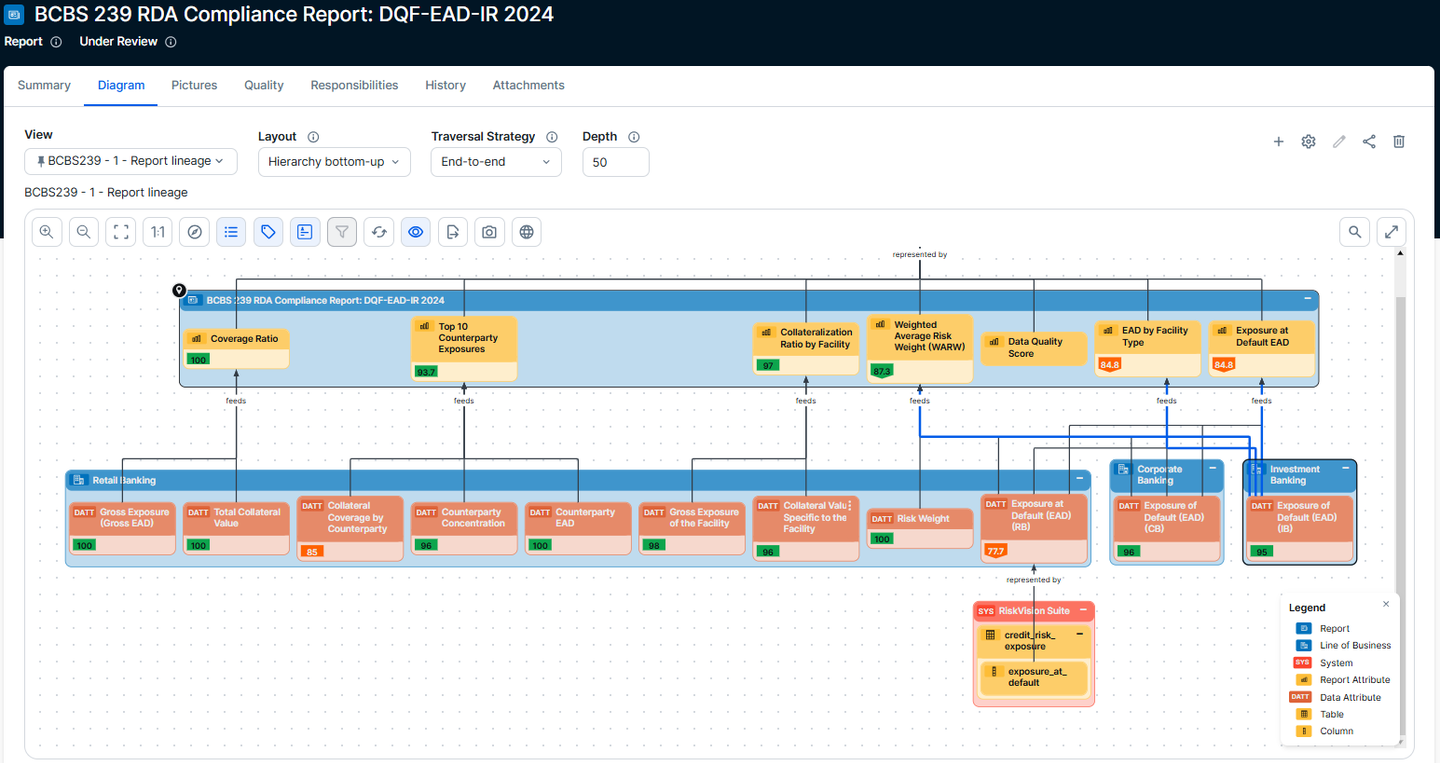The image size is (1440, 763).
Task: Toggle the eye visibility button
Action: pyautogui.click(x=416, y=232)
